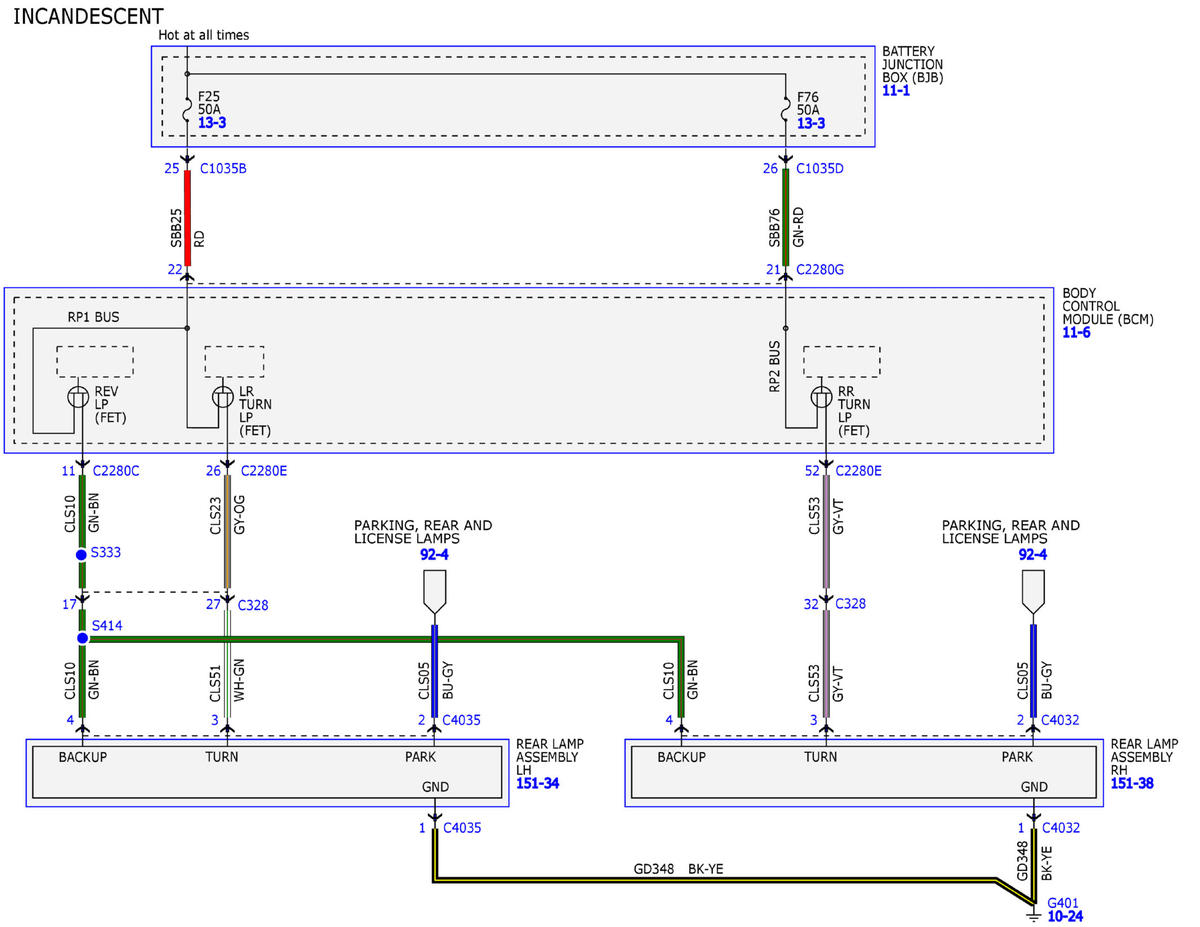The width and height of the screenshot is (1200, 927).
Task: Select C2280E label at pin 26
Action: pos(263,470)
